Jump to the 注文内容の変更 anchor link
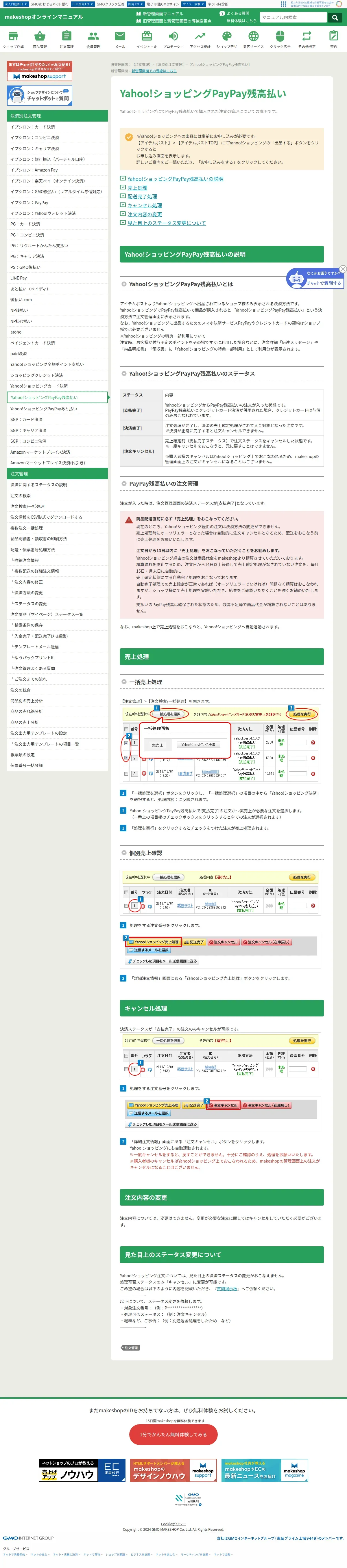Viewport: 347px width, 1568px height. pos(145,214)
